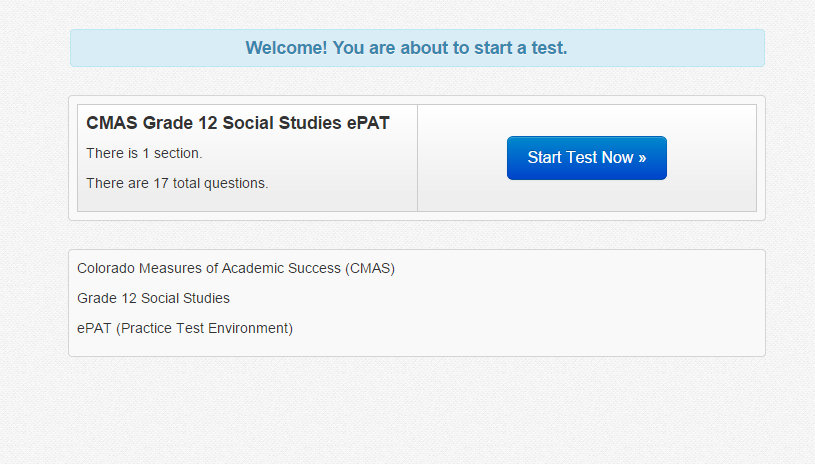The width and height of the screenshot is (815, 464).
Task: Click the Start Test Now button
Action: (x=586, y=158)
